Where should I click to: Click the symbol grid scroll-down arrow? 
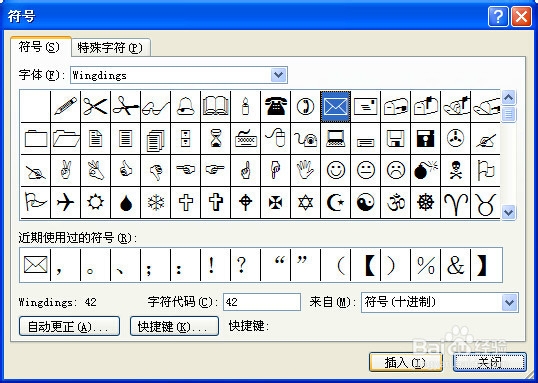click(508, 212)
